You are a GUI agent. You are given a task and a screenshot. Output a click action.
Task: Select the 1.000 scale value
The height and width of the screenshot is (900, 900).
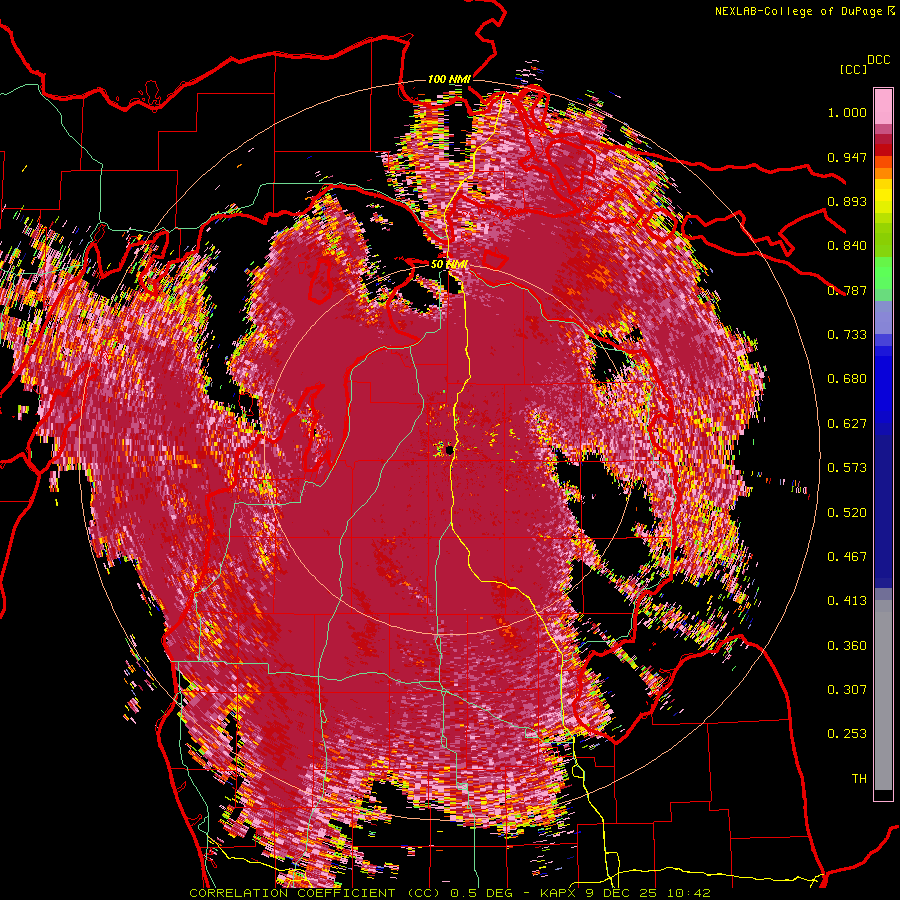tap(847, 112)
